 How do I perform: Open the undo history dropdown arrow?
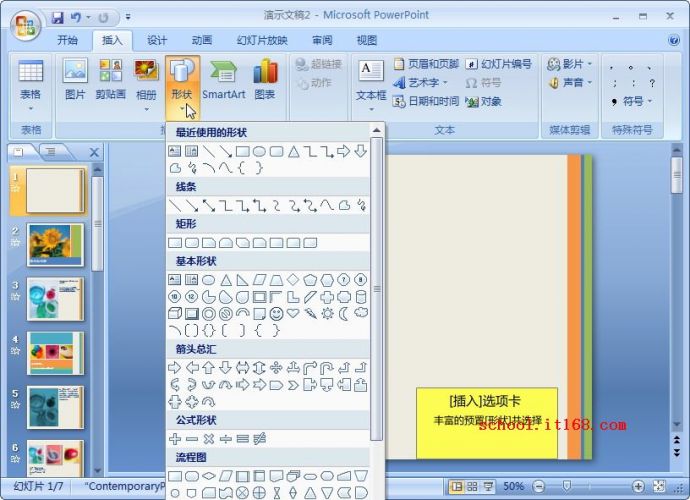[88, 17]
